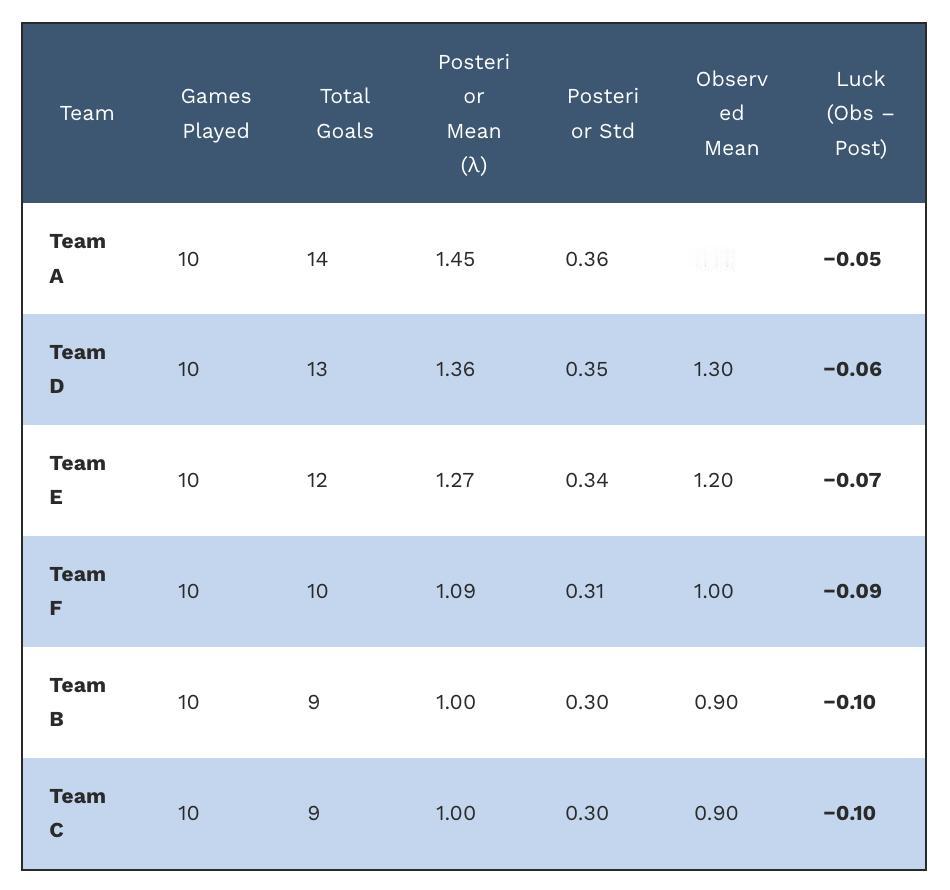Click Team A's blurred observed mean cell
The width and height of the screenshot is (950, 890).
715,259
